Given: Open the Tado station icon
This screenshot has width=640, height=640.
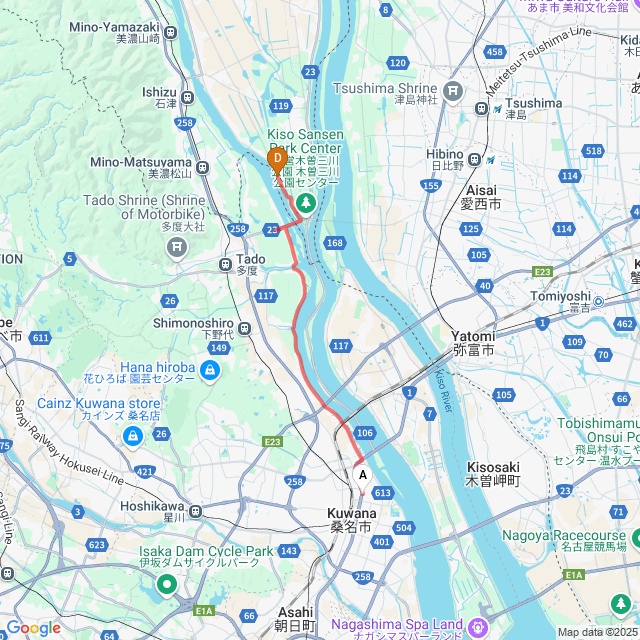Looking at the screenshot, I should coord(225,264).
